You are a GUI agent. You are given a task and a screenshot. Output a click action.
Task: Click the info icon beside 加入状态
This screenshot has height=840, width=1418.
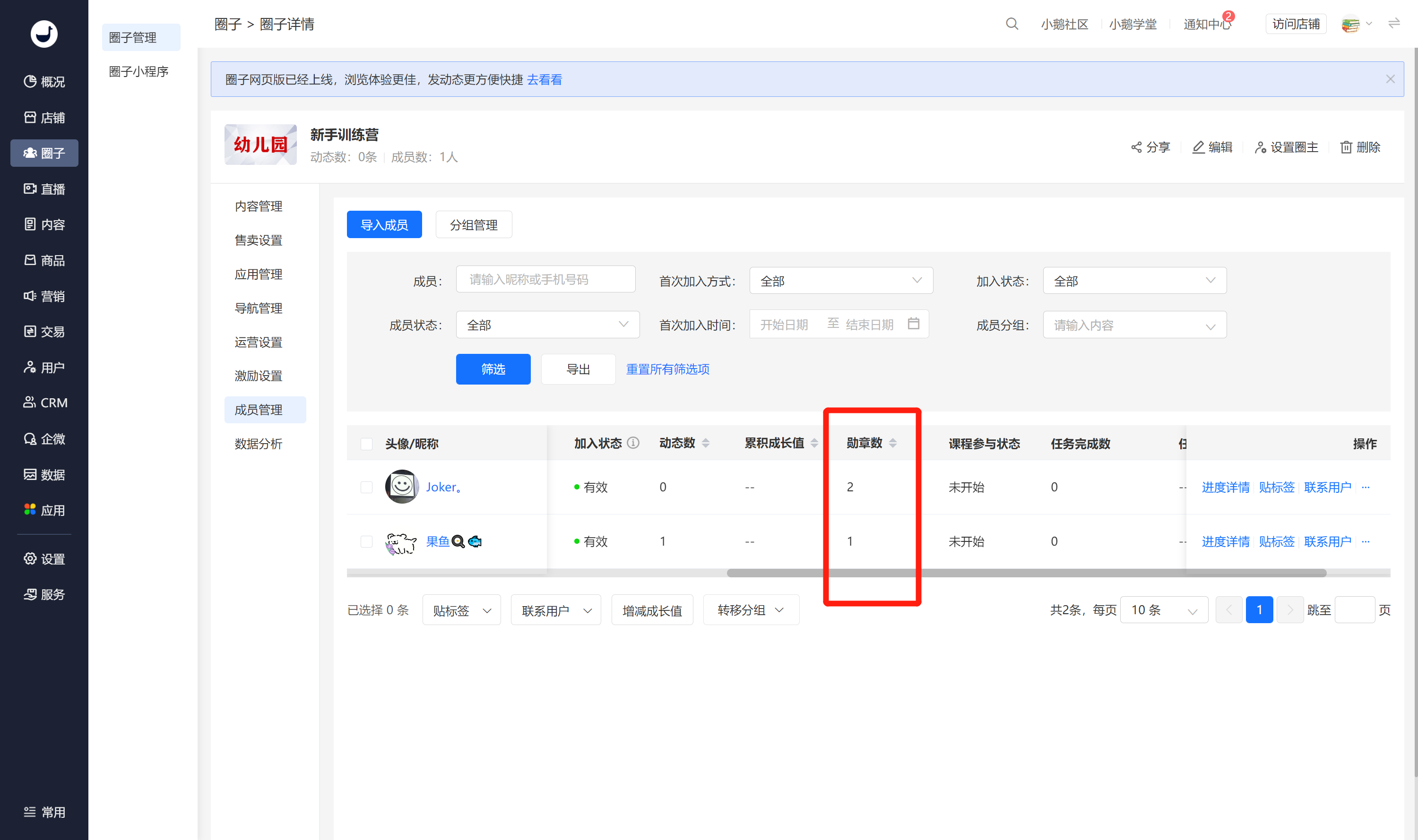[634, 443]
